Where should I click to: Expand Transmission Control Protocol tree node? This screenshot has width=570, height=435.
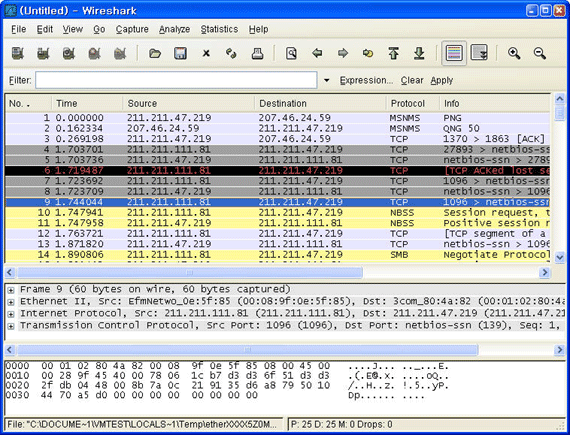coord(11,326)
